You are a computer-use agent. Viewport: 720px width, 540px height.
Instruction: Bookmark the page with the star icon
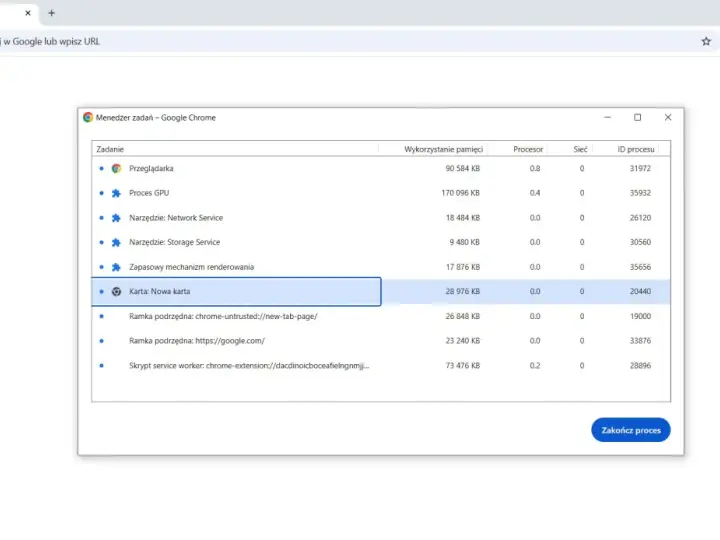(x=706, y=41)
